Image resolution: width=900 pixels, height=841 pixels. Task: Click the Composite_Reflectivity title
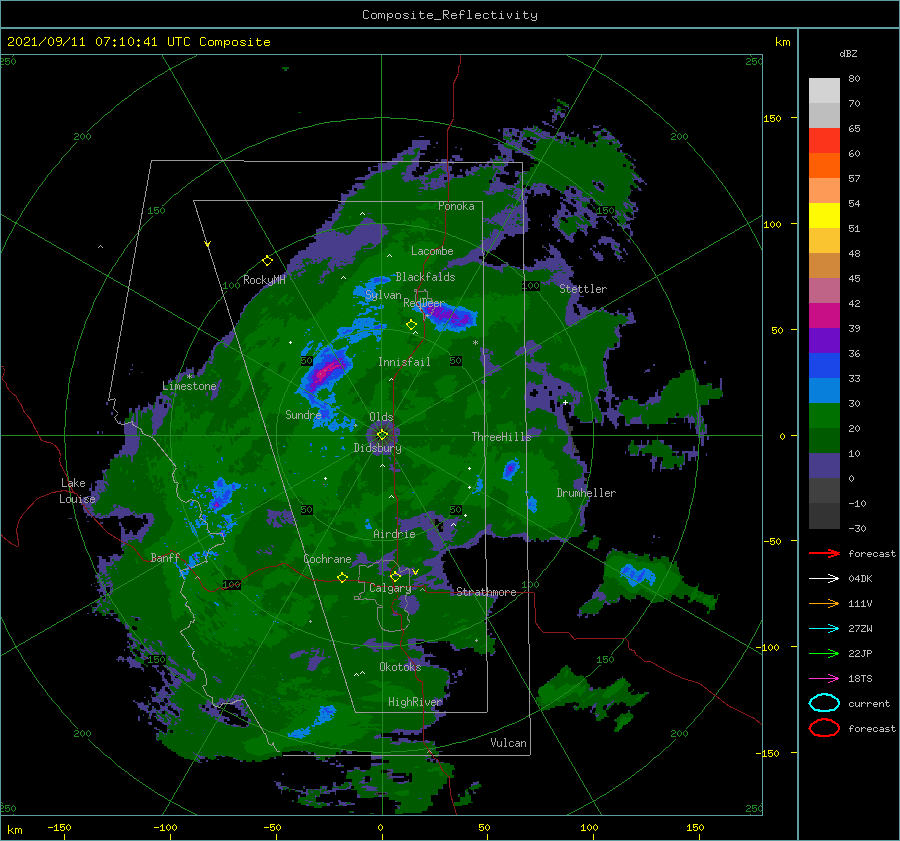coord(450,15)
